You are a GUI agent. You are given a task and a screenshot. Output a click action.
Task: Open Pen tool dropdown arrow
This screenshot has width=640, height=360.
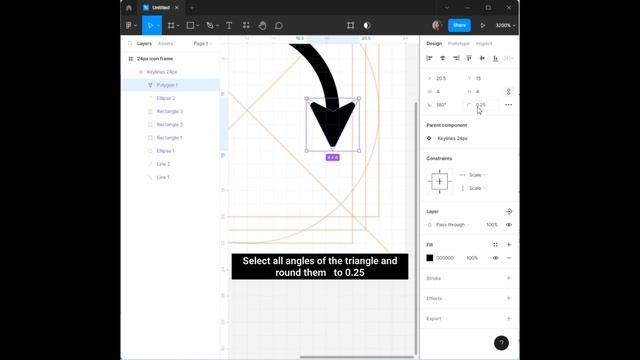[217, 26]
